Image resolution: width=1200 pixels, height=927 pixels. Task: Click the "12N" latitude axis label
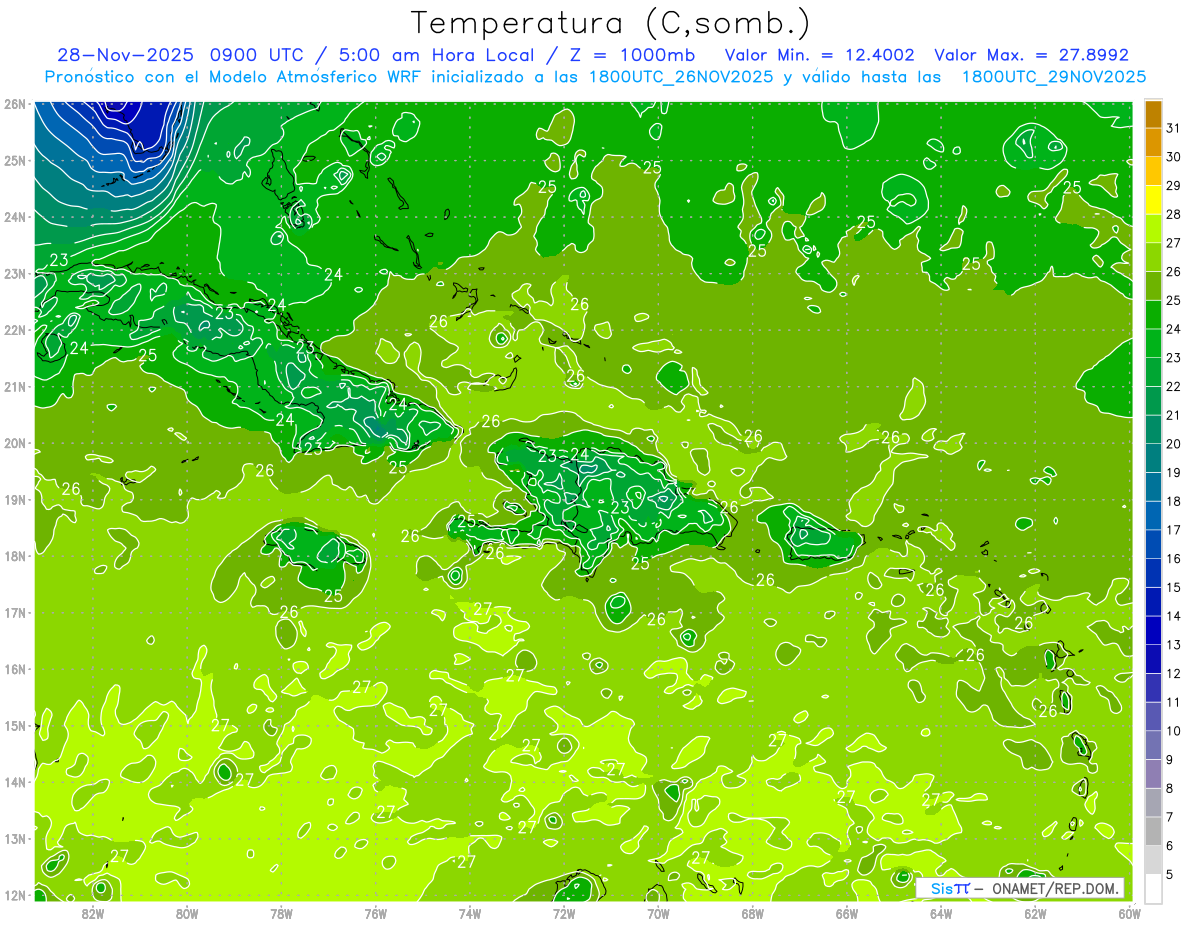coord(15,895)
